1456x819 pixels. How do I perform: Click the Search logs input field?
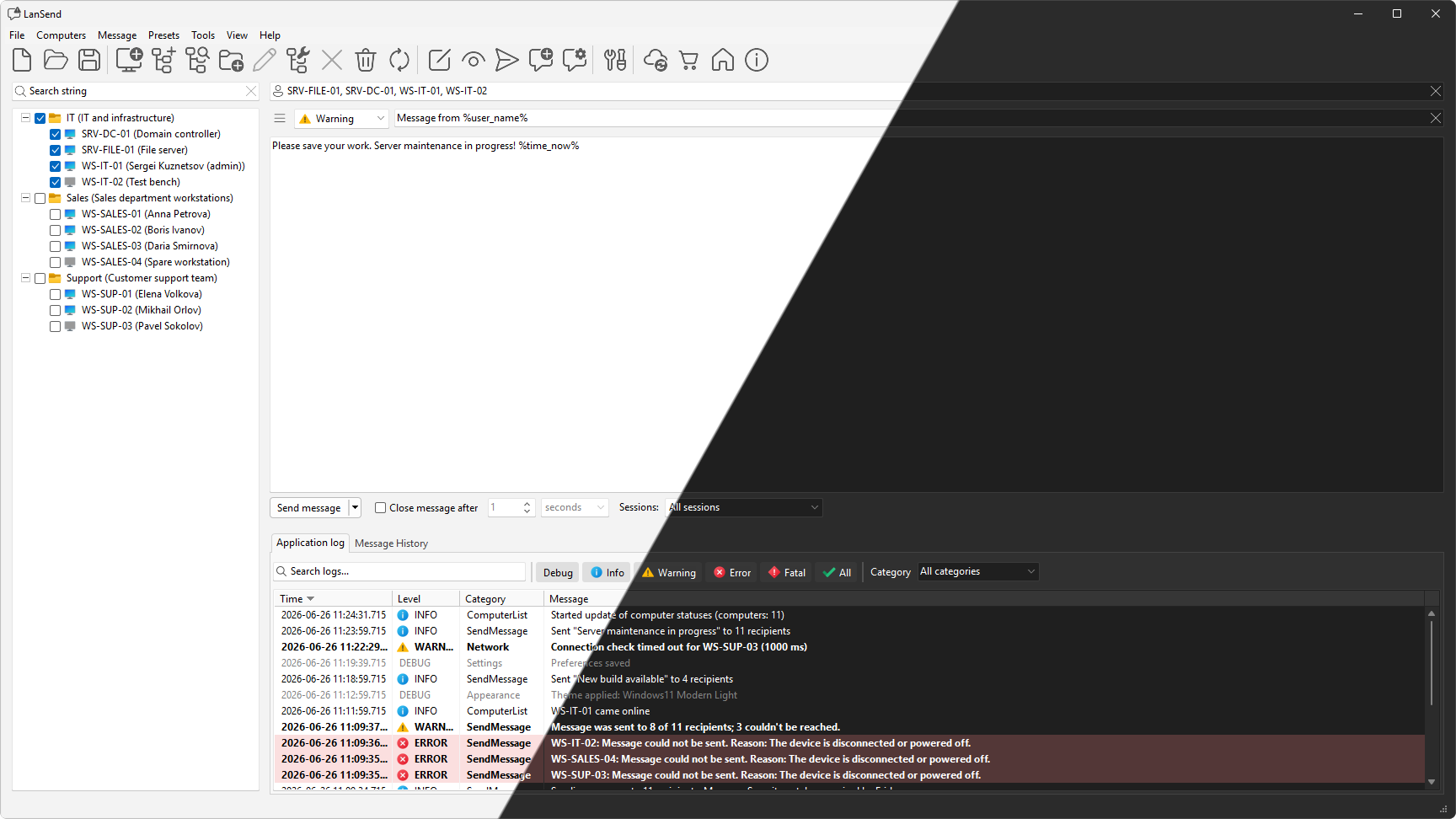[400, 571]
